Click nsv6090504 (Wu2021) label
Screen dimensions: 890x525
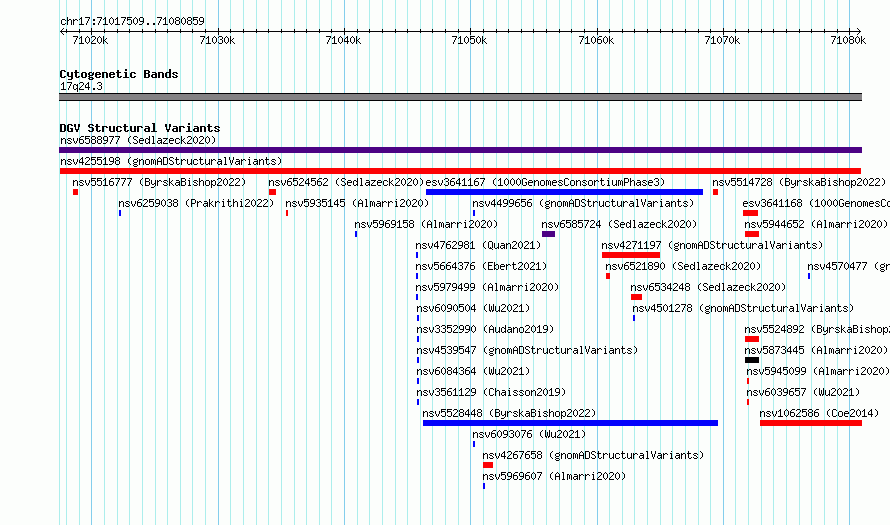coord(473,308)
